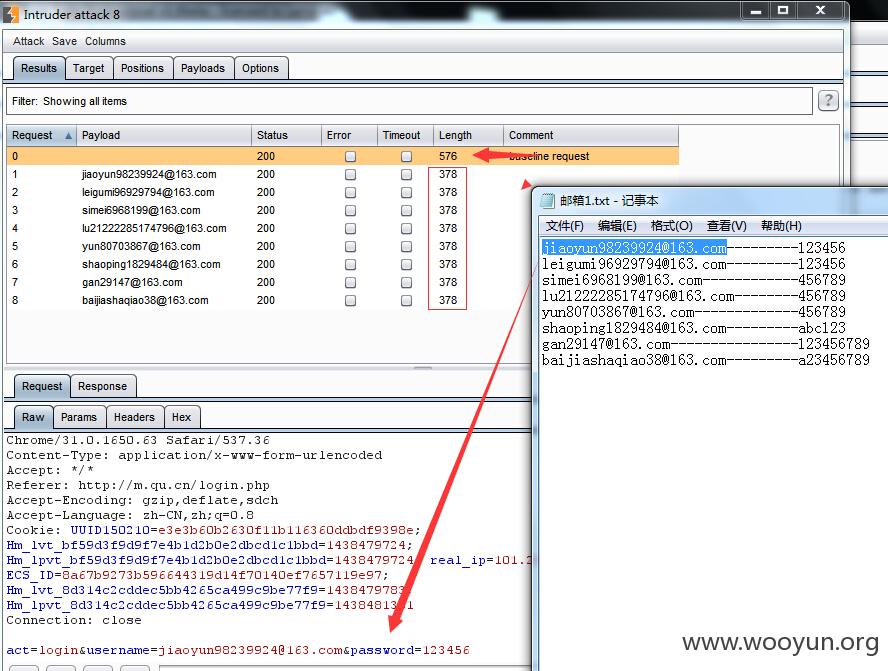Select payload row gan29147@163.com
This screenshot has width=888, height=671.
343,283
